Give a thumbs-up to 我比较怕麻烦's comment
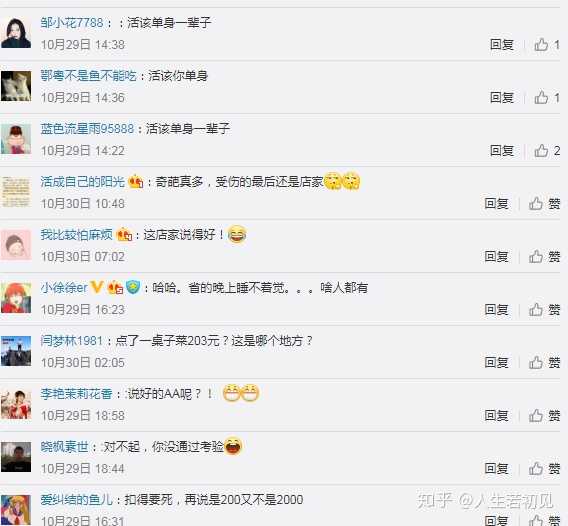 tap(544, 256)
